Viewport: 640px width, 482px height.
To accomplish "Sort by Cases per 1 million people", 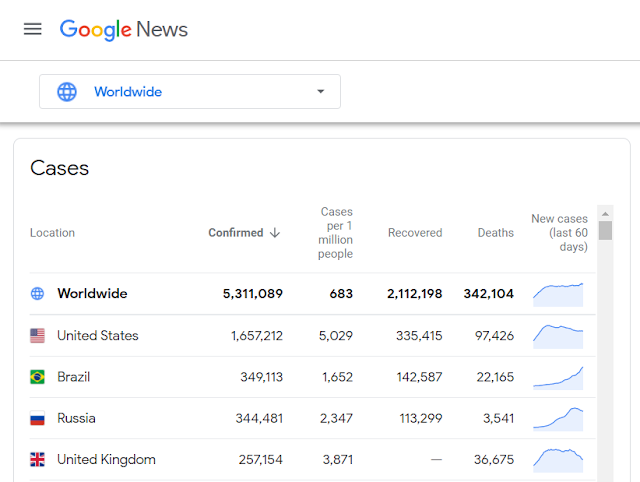I will tap(336, 233).
